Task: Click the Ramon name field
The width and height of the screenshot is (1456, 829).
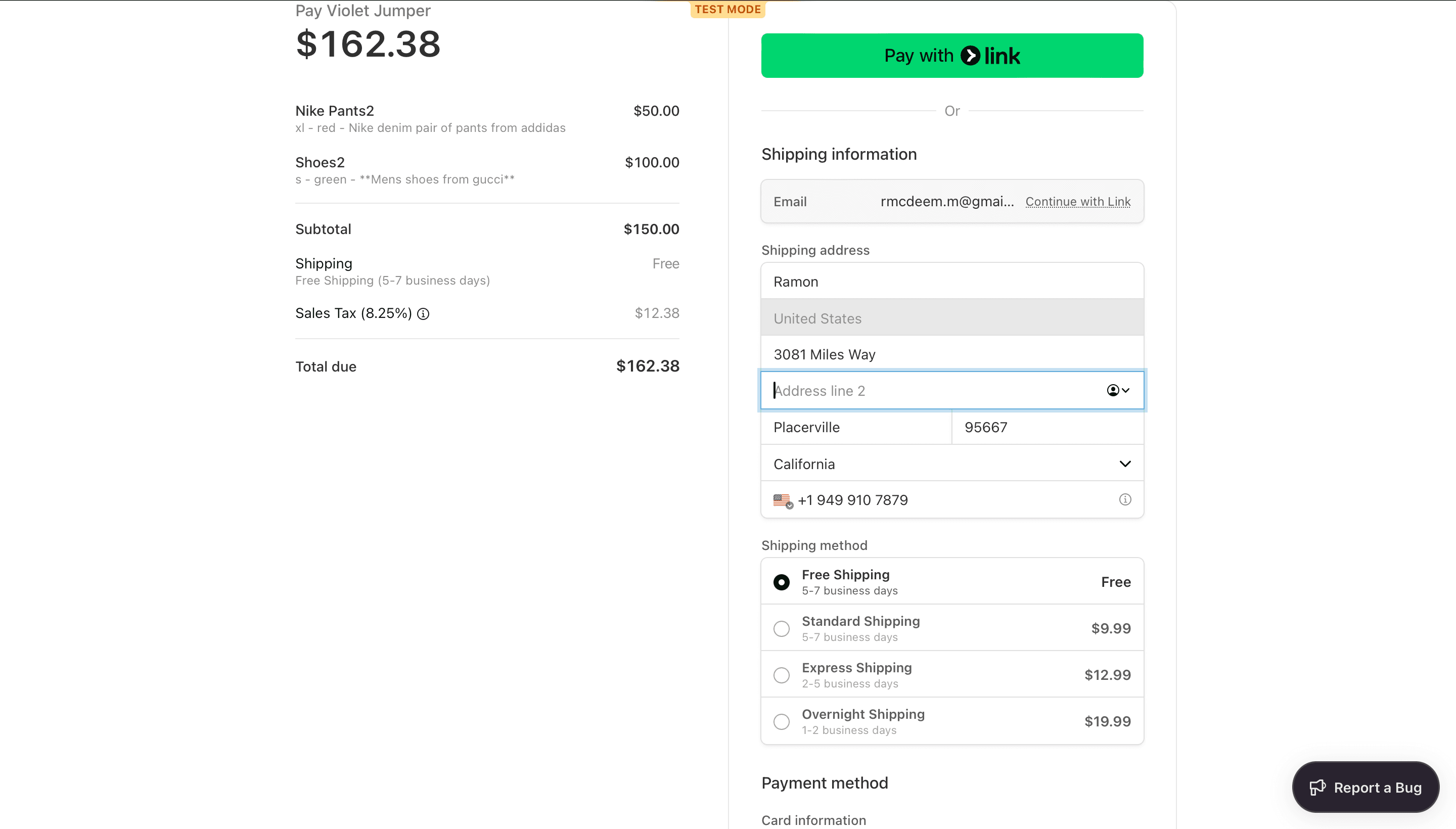Action: click(952, 281)
